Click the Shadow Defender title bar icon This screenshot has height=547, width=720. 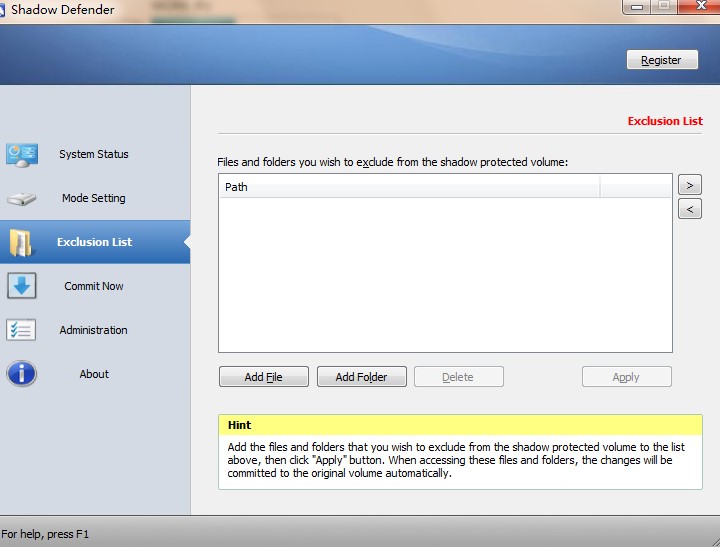[x=2, y=10]
